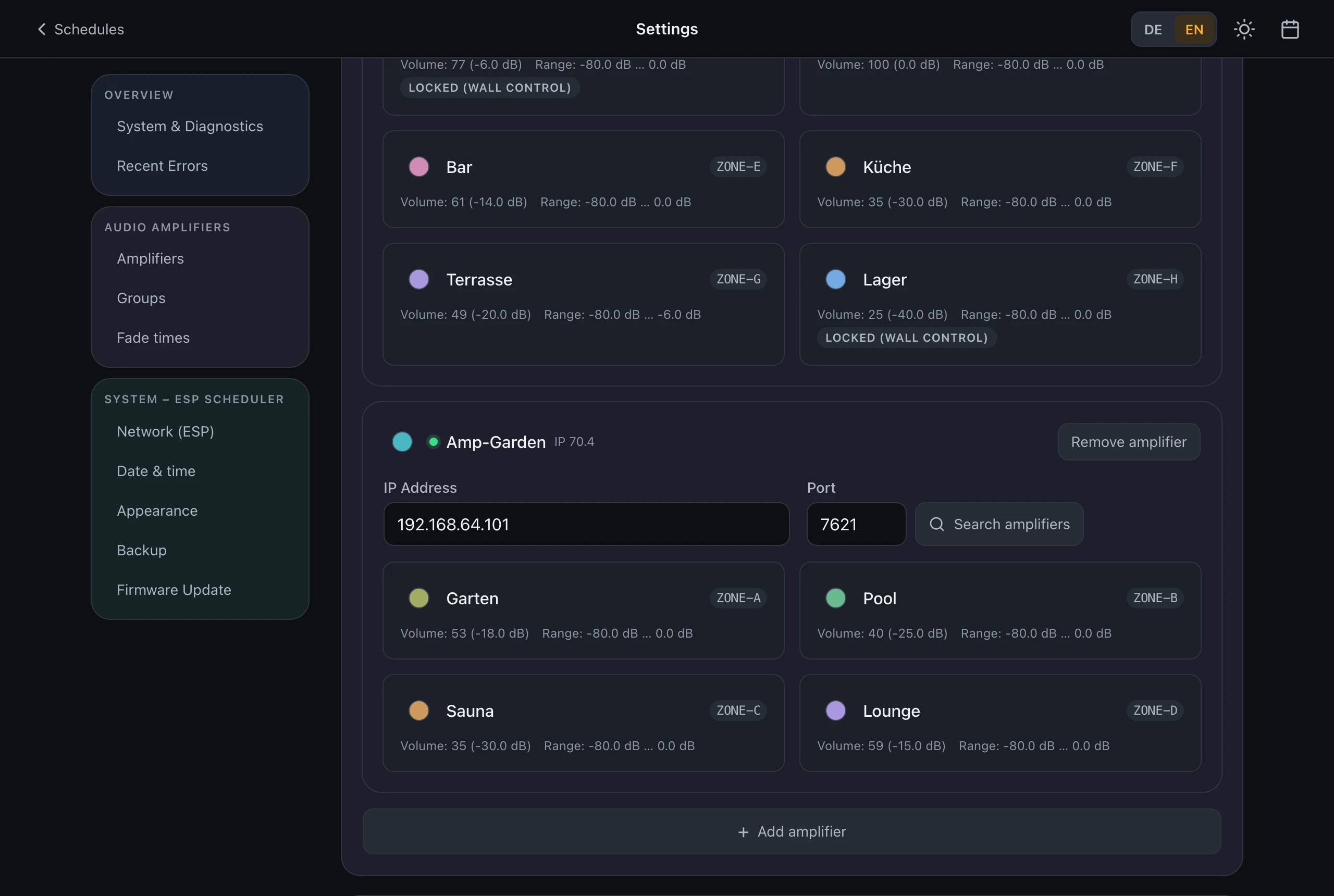Image resolution: width=1334 pixels, height=896 pixels.
Task: Click the Lounge zone name
Action: 891,711
